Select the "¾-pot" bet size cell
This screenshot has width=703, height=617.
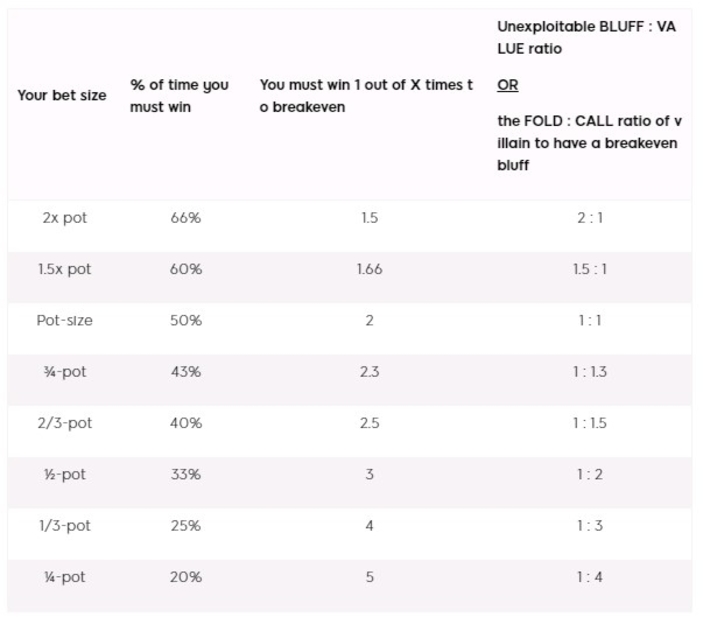(65, 372)
